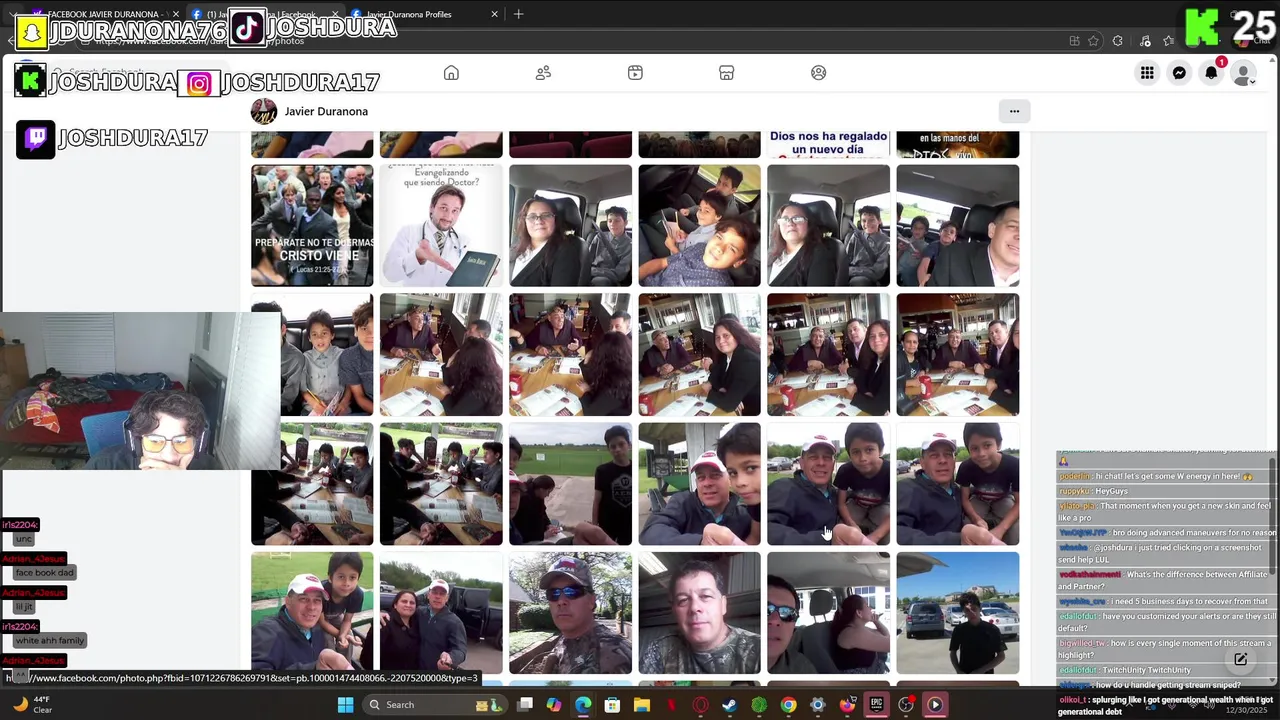Open the browser split screen icon
This screenshot has width=1280, height=720.
(1074, 41)
